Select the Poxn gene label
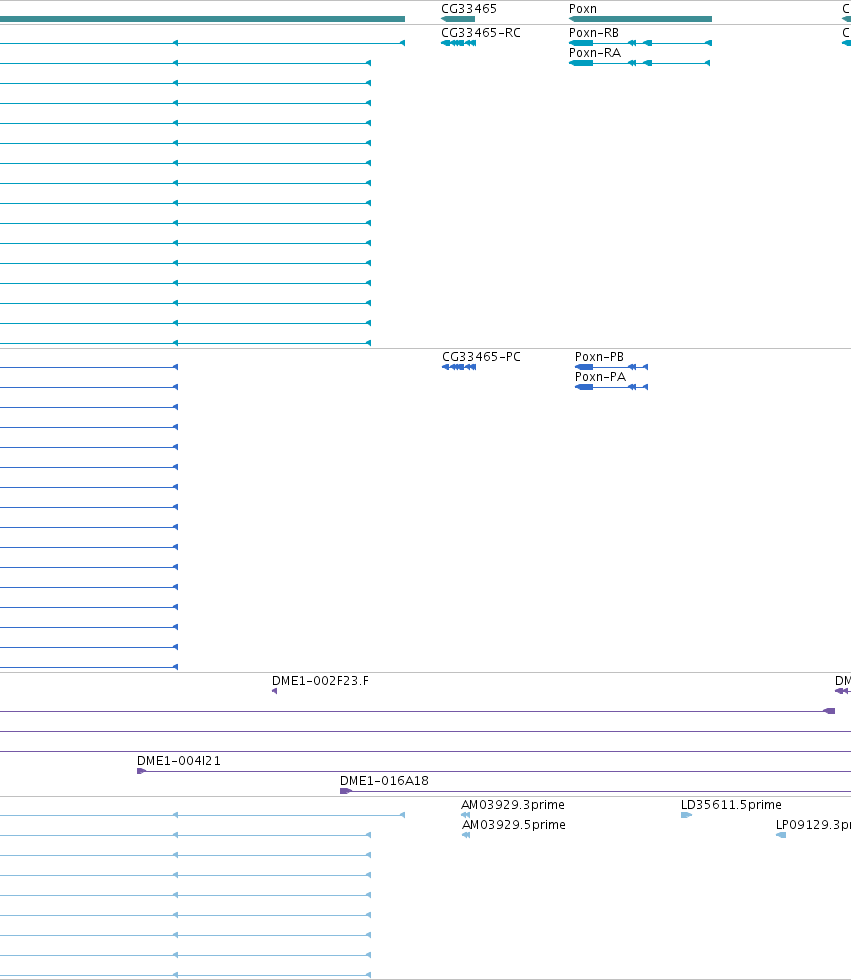Image resolution: width=851 pixels, height=980 pixels. tap(582, 9)
